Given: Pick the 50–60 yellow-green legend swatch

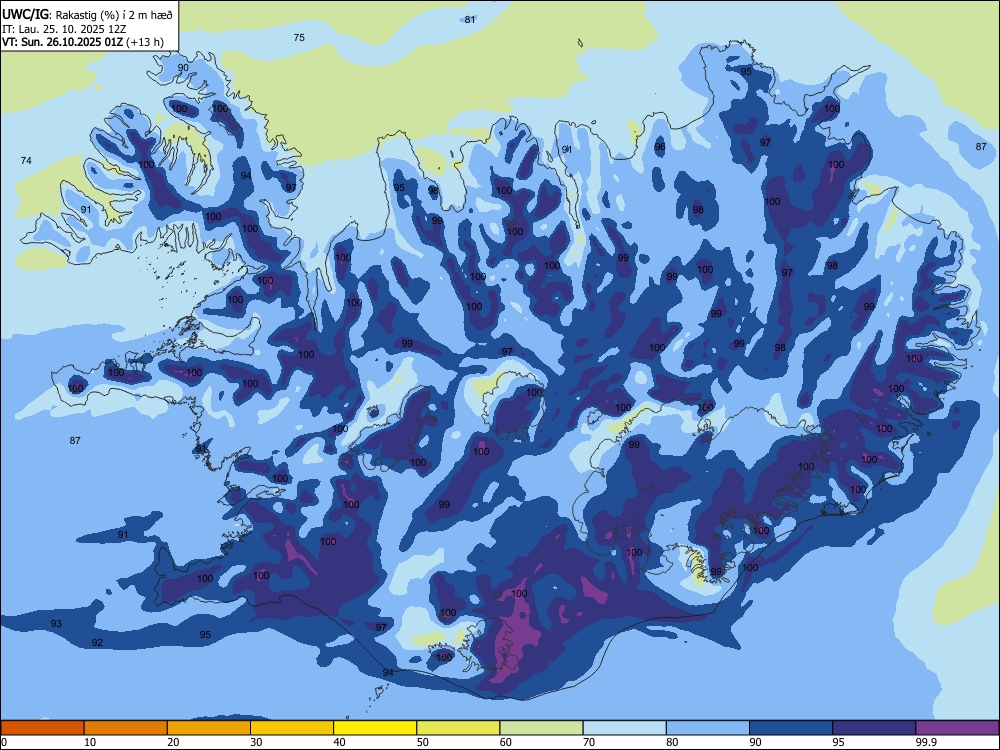Looking at the screenshot, I should click(458, 728).
